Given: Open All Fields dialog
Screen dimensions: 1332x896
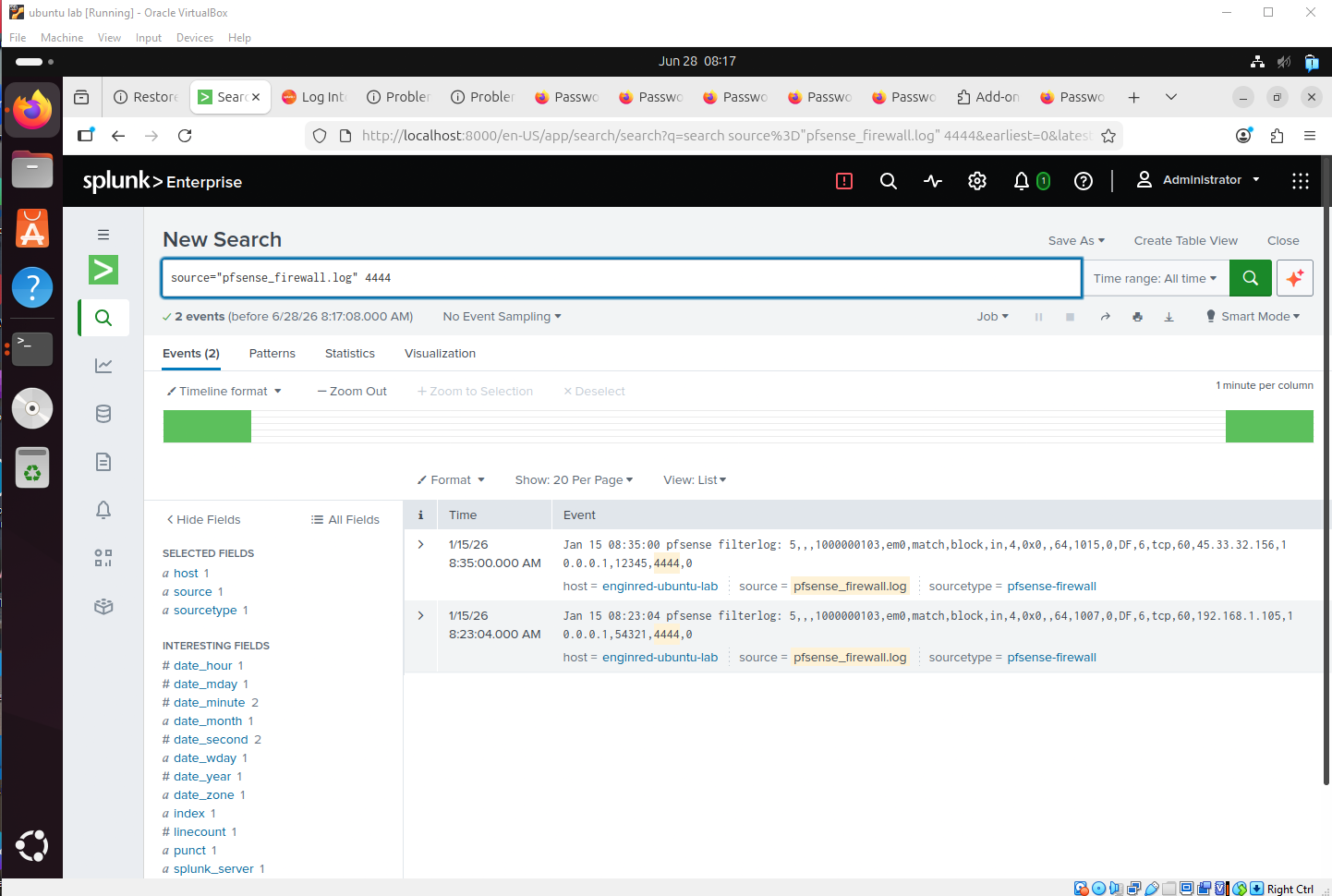Looking at the screenshot, I should pos(345,519).
